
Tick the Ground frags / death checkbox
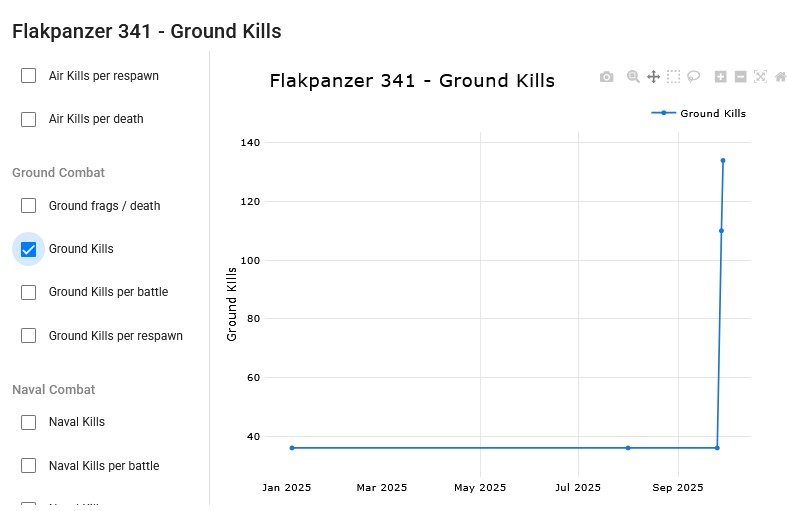tap(29, 206)
